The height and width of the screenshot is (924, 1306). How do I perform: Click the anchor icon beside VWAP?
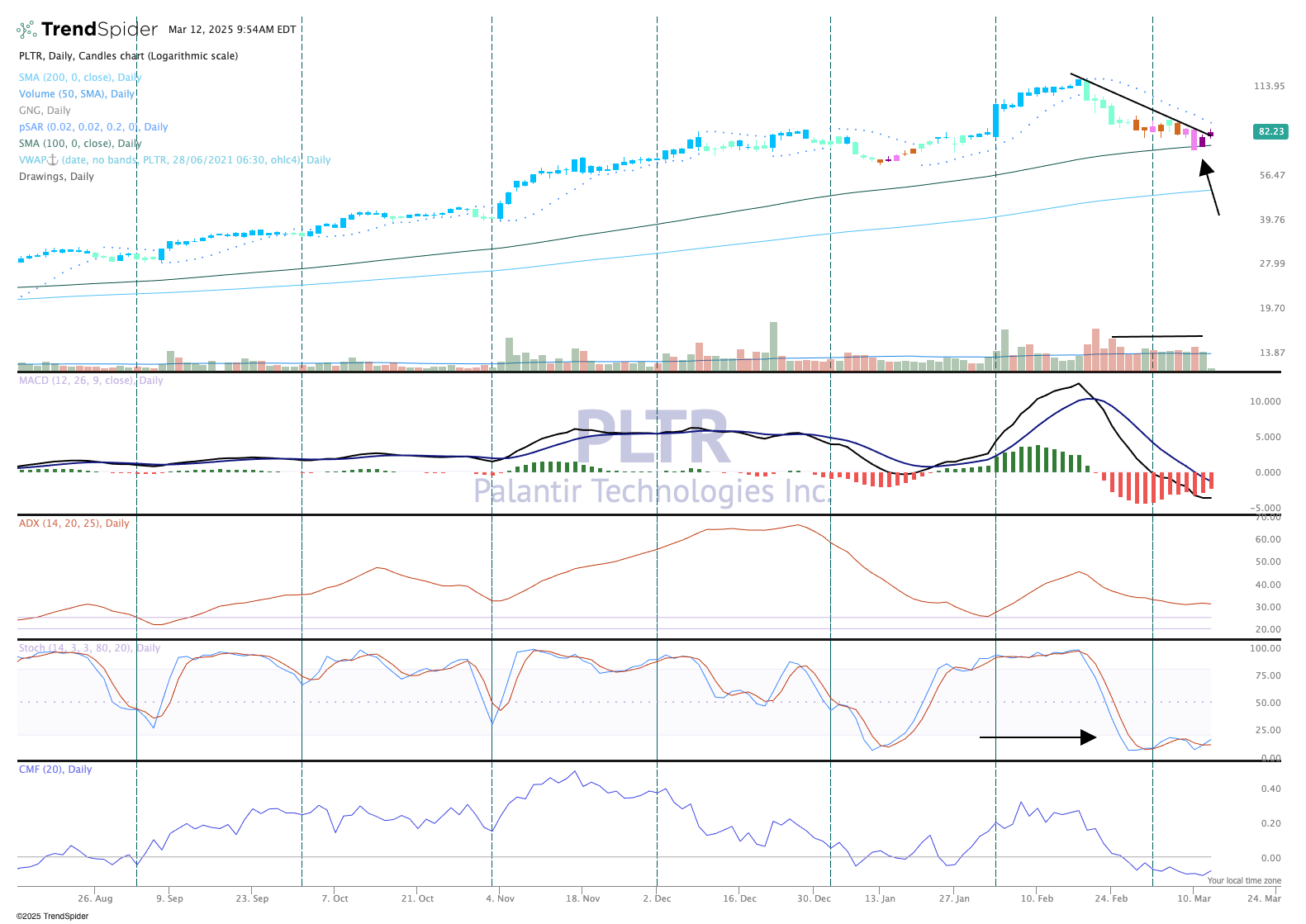[x=51, y=159]
